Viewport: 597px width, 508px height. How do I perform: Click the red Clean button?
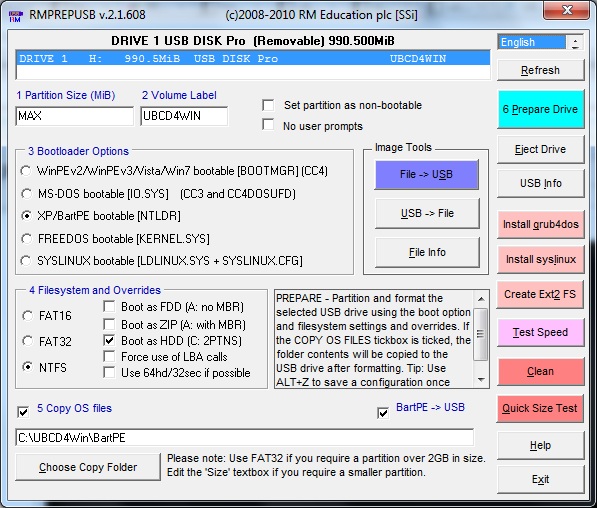(540, 371)
